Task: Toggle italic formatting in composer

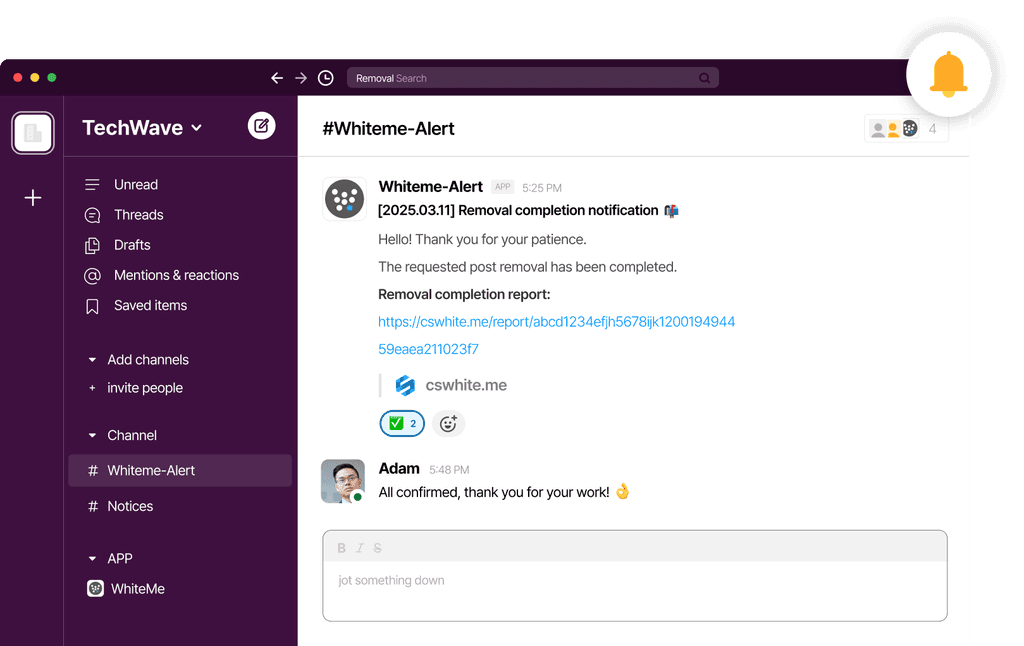Action: [x=359, y=548]
